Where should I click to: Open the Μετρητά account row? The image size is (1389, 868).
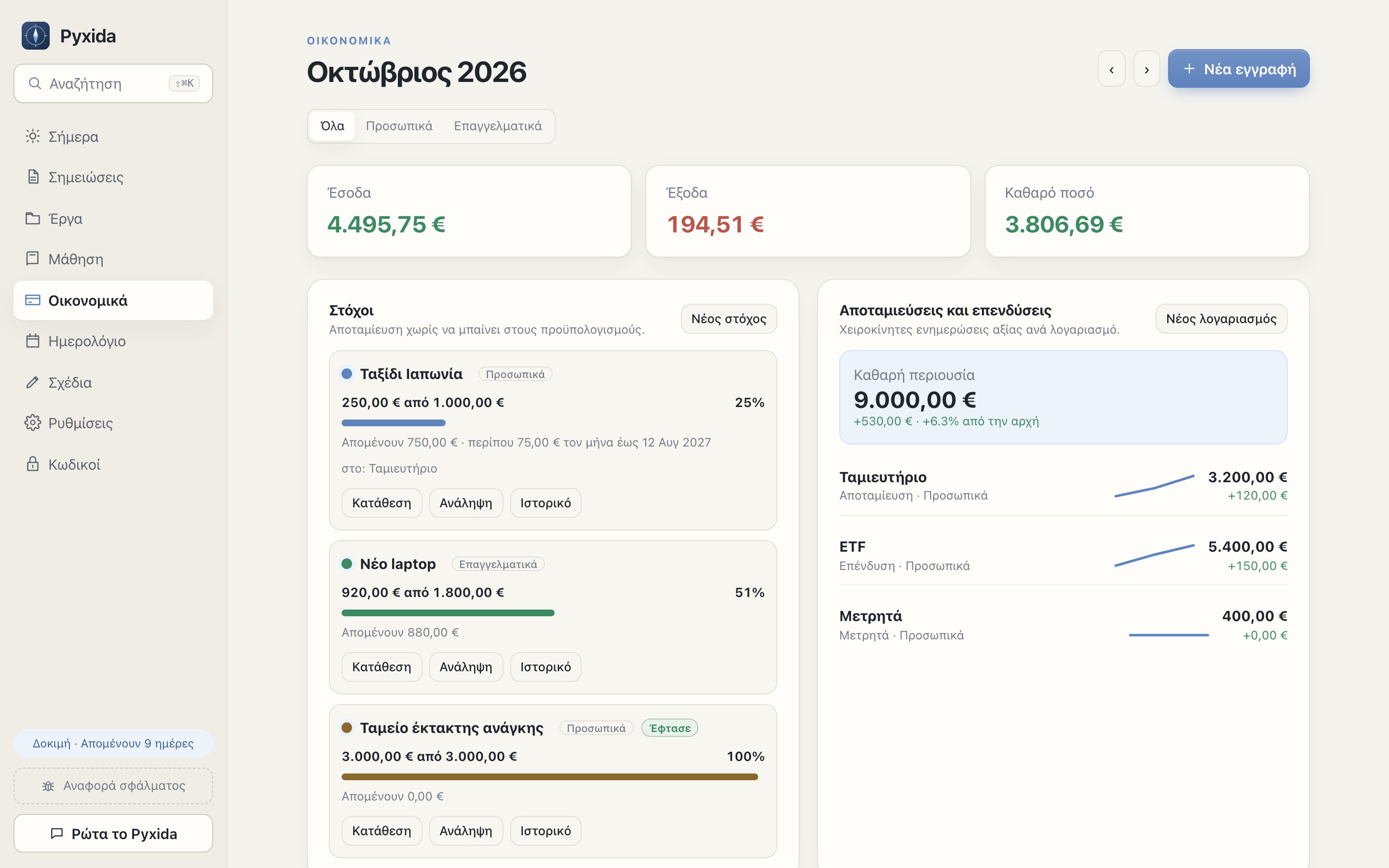(1063, 625)
